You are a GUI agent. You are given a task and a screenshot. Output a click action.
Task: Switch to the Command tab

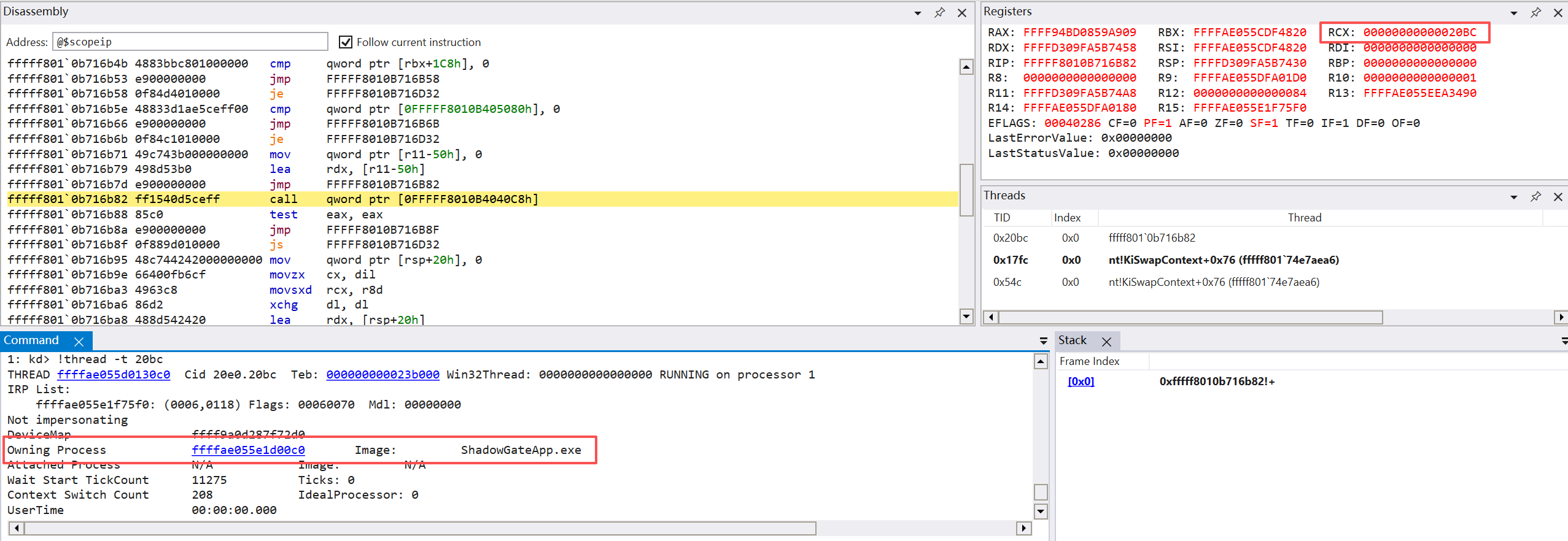tap(31, 340)
